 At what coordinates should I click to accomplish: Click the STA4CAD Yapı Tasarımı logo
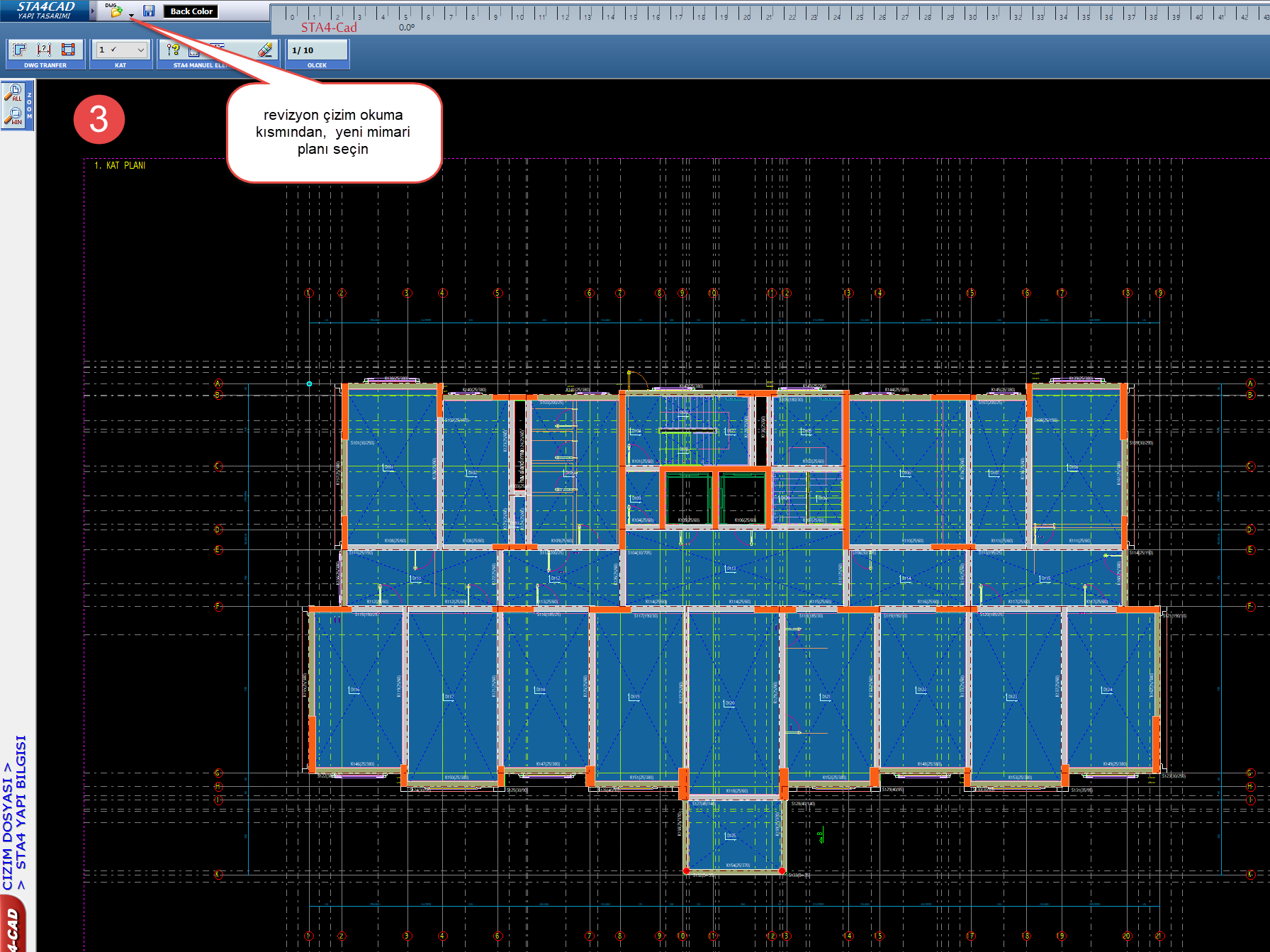tap(45, 10)
